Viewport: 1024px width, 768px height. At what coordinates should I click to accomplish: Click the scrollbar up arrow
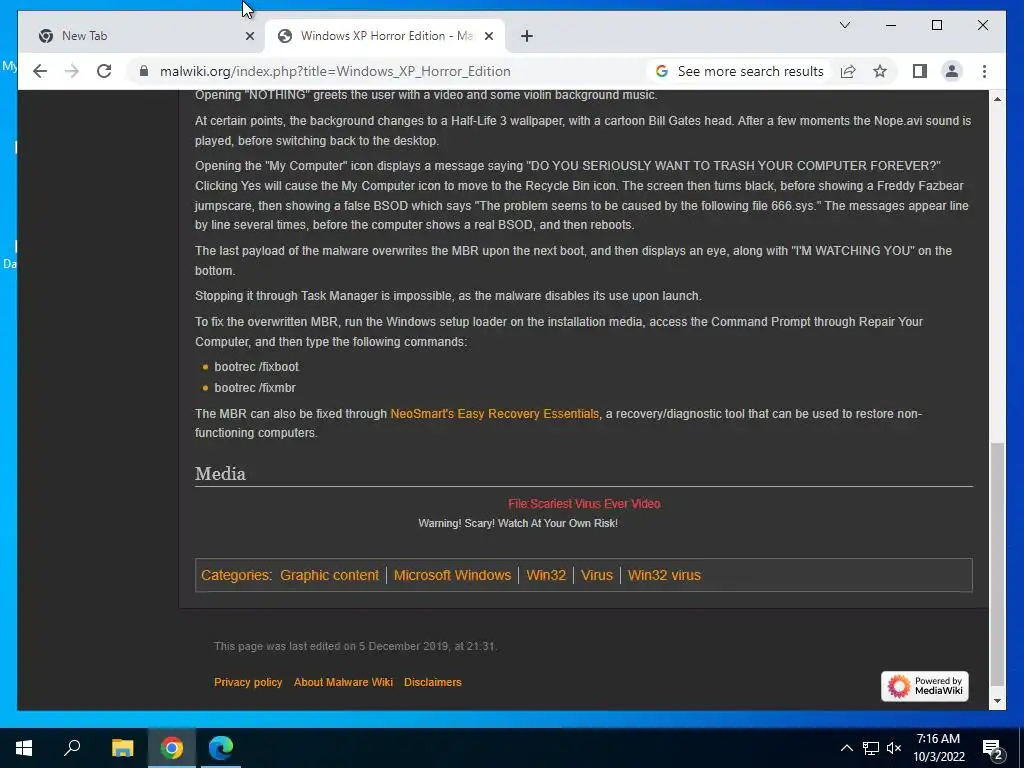pyautogui.click(x=997, y=99)
